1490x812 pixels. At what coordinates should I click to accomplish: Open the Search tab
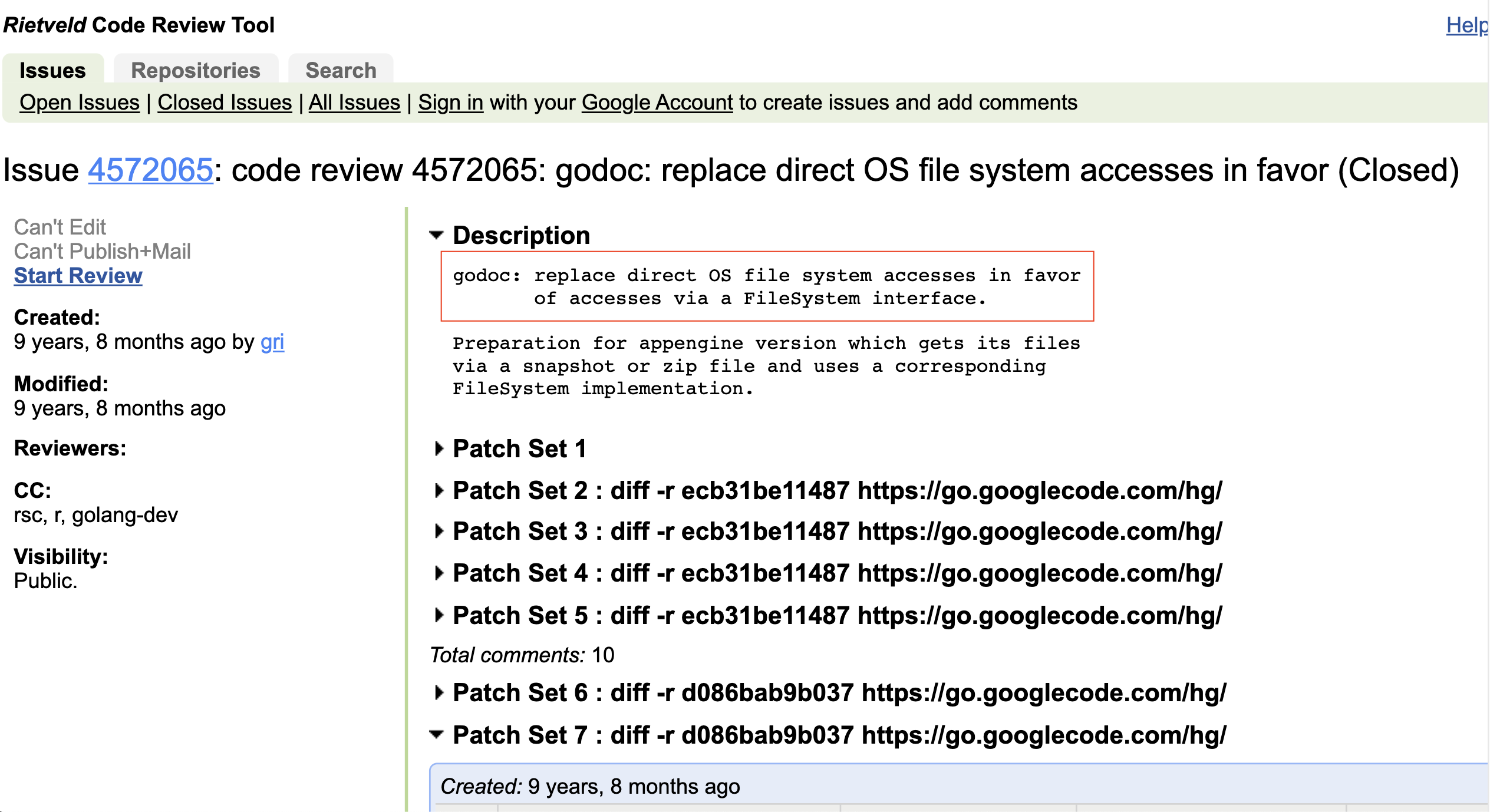click(341, 70)
